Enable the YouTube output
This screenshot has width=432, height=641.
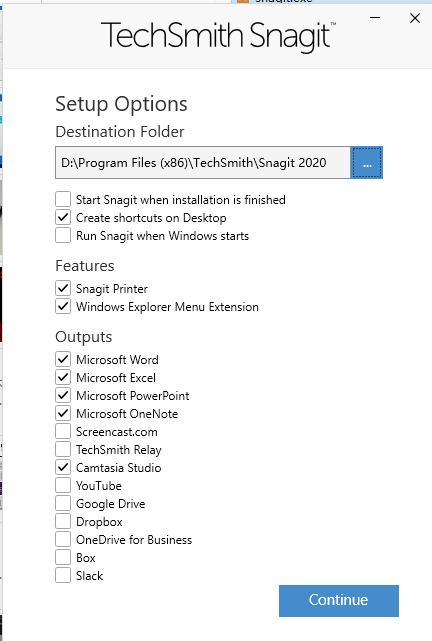point(63,485)
